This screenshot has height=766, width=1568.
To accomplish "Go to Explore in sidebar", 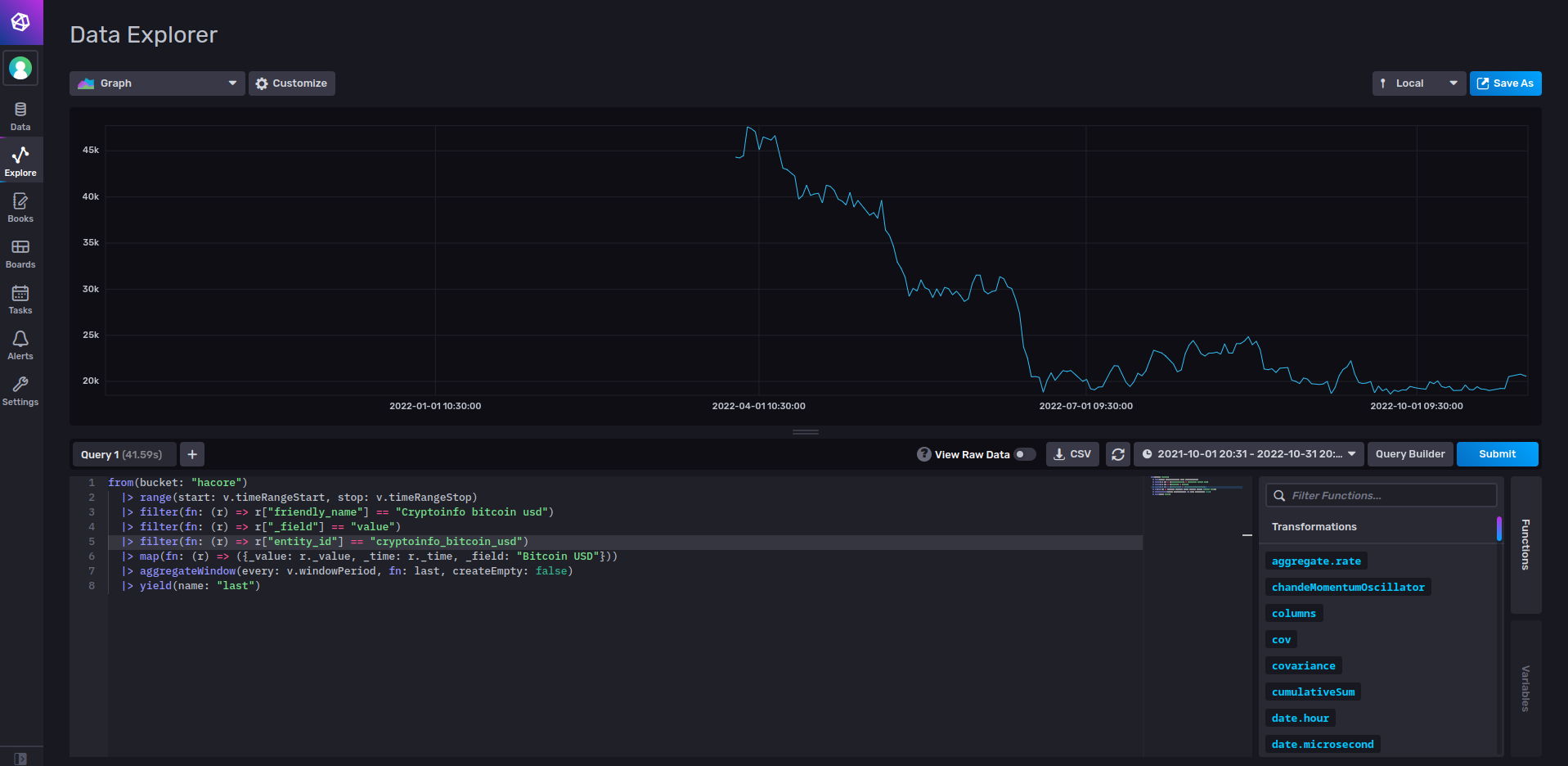I will (x=20, y=161).
